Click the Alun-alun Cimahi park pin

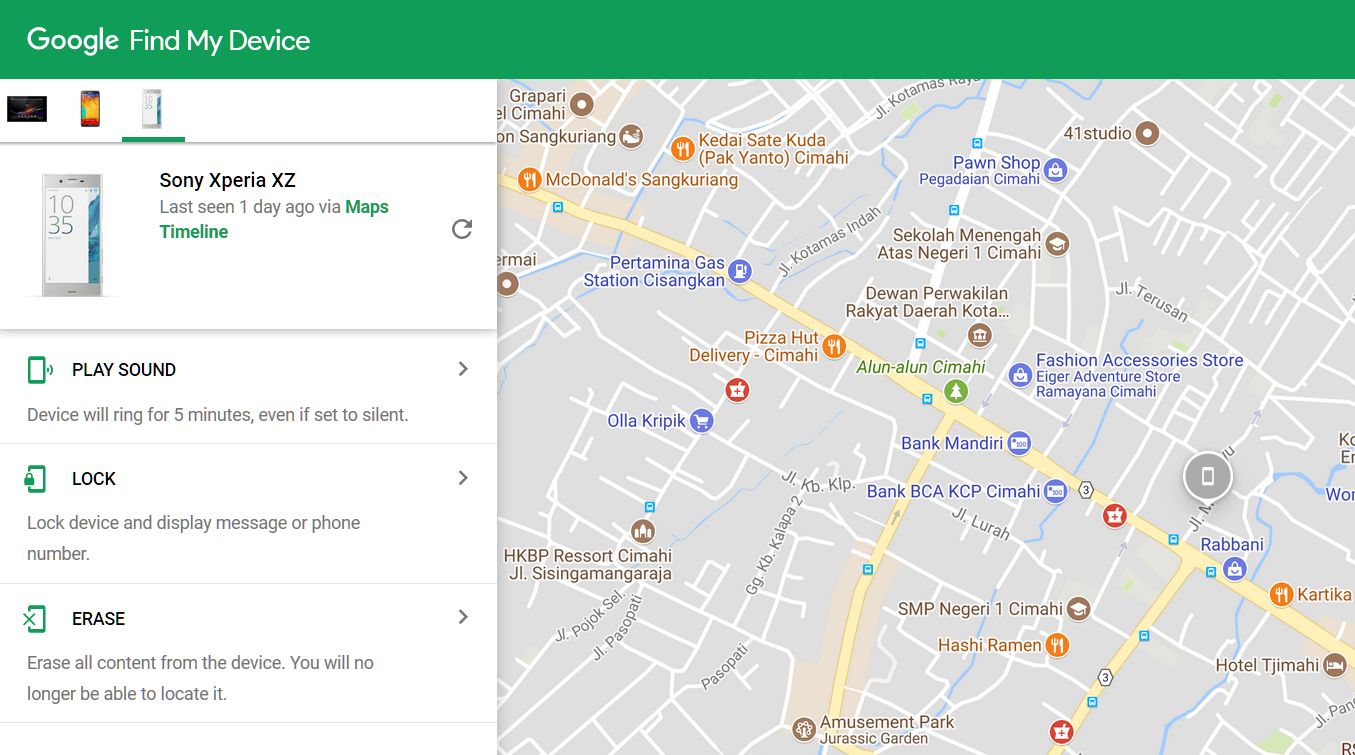tap(957, 390)
